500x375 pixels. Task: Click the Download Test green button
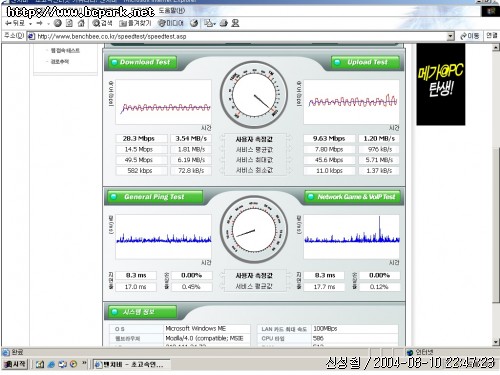tap(142, 62)
